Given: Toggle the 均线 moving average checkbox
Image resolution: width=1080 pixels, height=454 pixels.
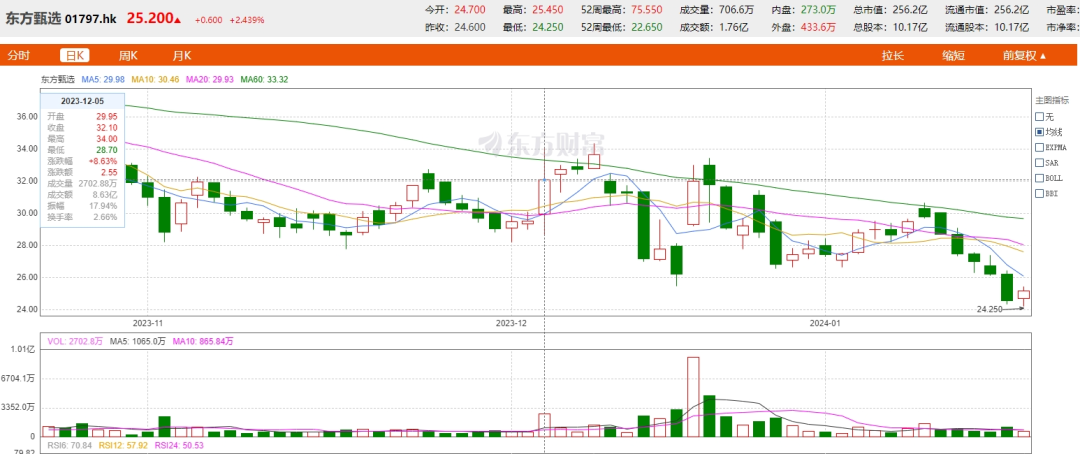Looking at the screenshot, I should tap(1040, 131).
